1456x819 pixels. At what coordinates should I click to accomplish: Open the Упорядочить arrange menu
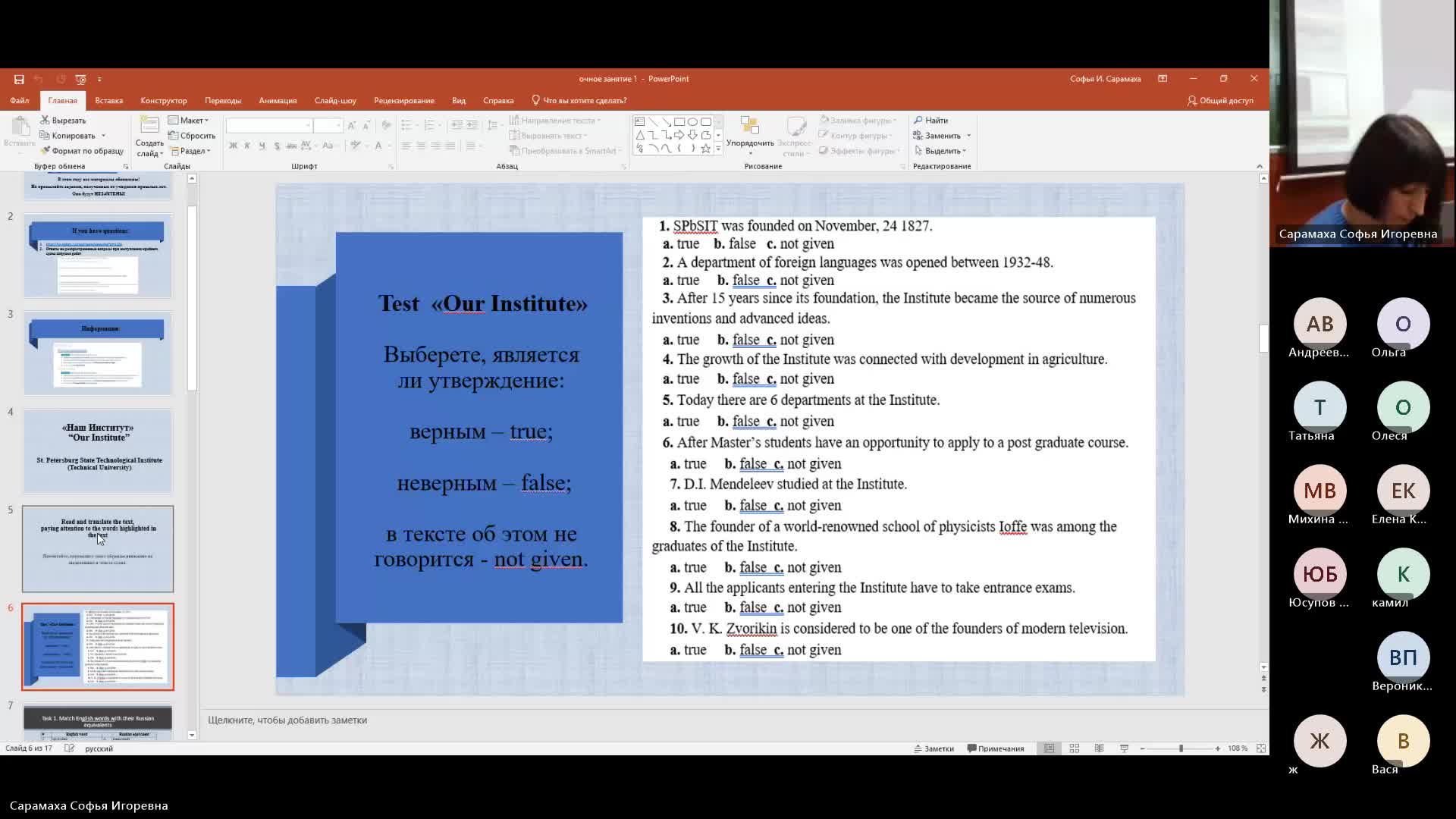point(750,136)
